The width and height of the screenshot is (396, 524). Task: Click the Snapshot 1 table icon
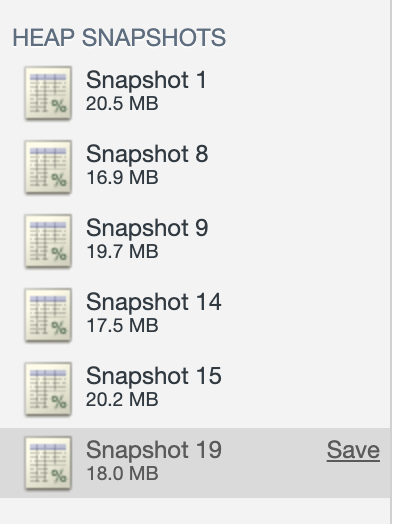point(48,93)
